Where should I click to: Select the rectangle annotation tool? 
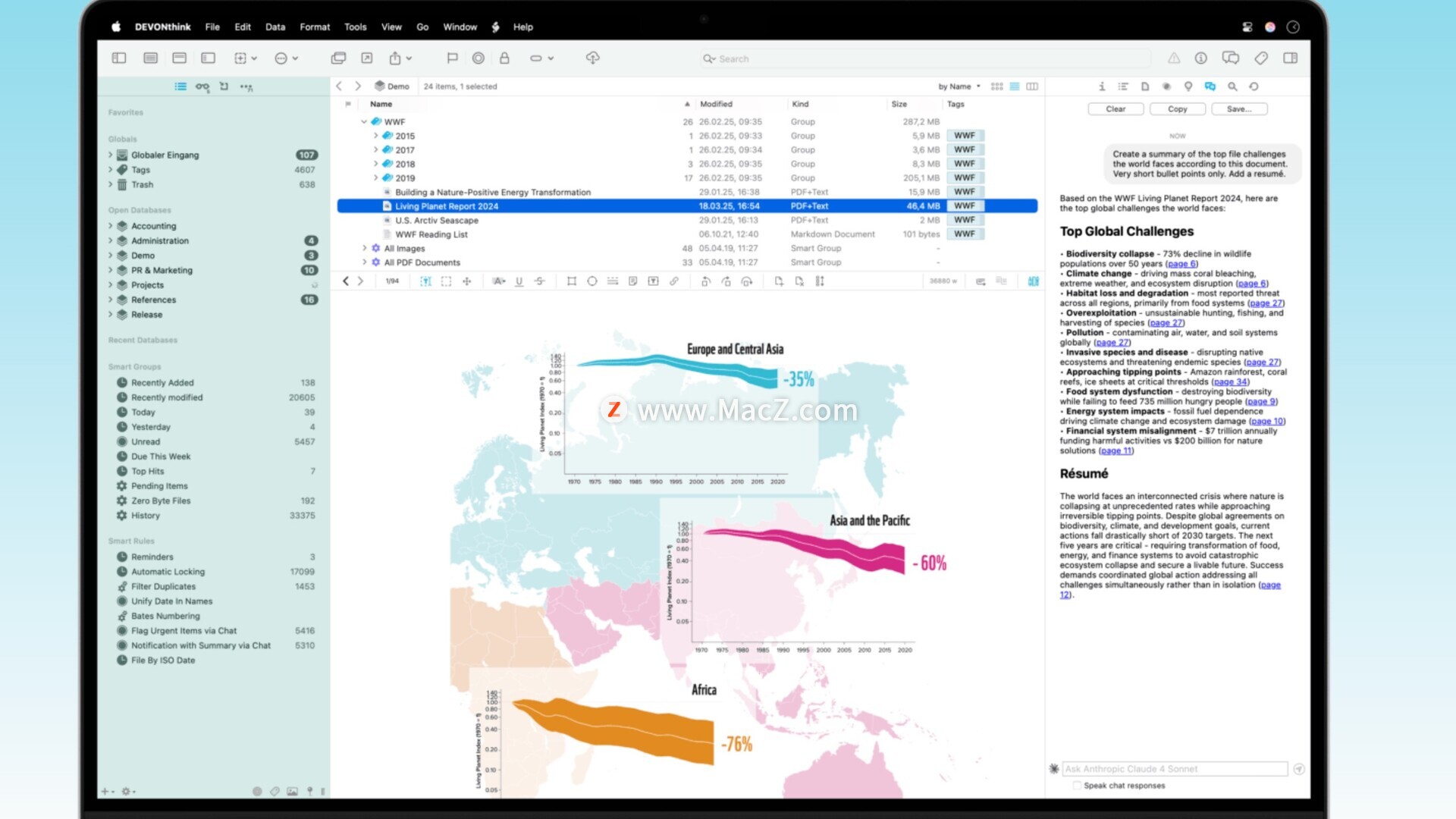coord(572,281)
